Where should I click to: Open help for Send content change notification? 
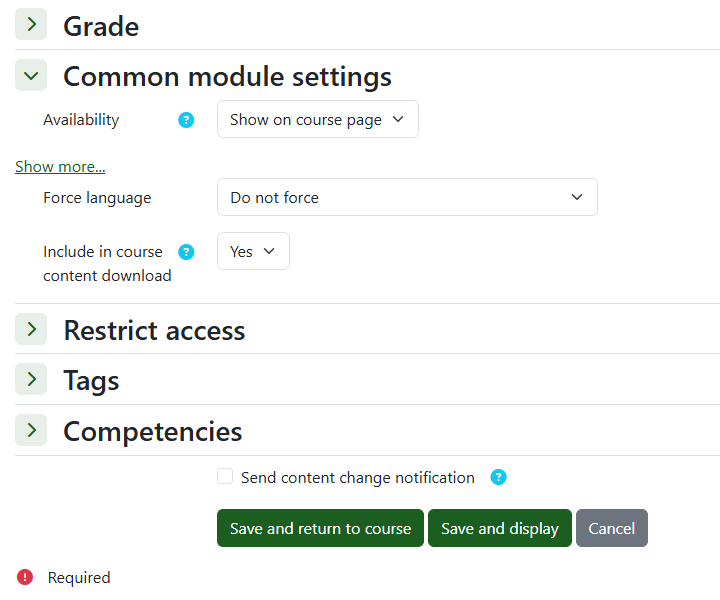click(499, 478)
